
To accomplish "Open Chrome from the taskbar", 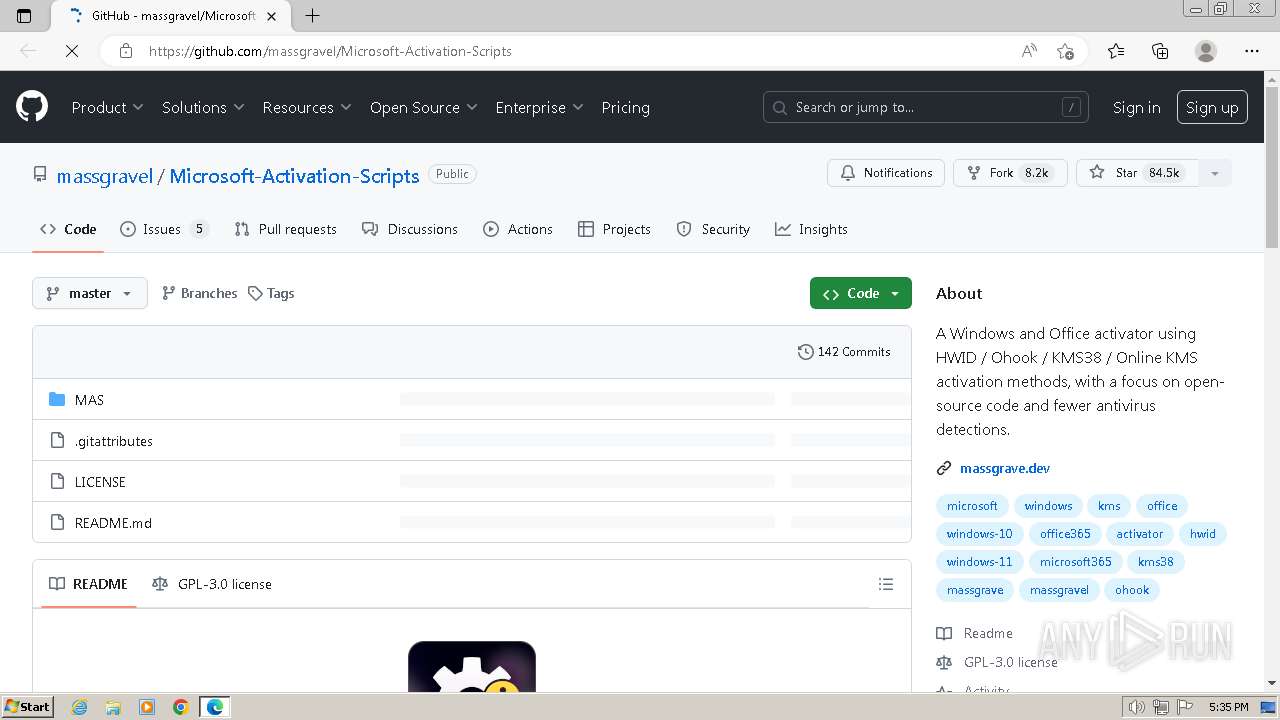I will coord(181,707).
